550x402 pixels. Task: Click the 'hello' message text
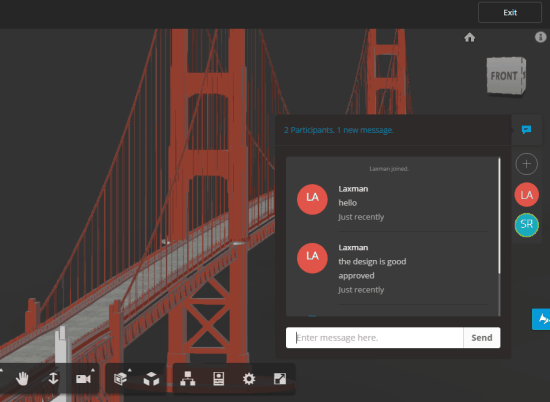[348, 203]
